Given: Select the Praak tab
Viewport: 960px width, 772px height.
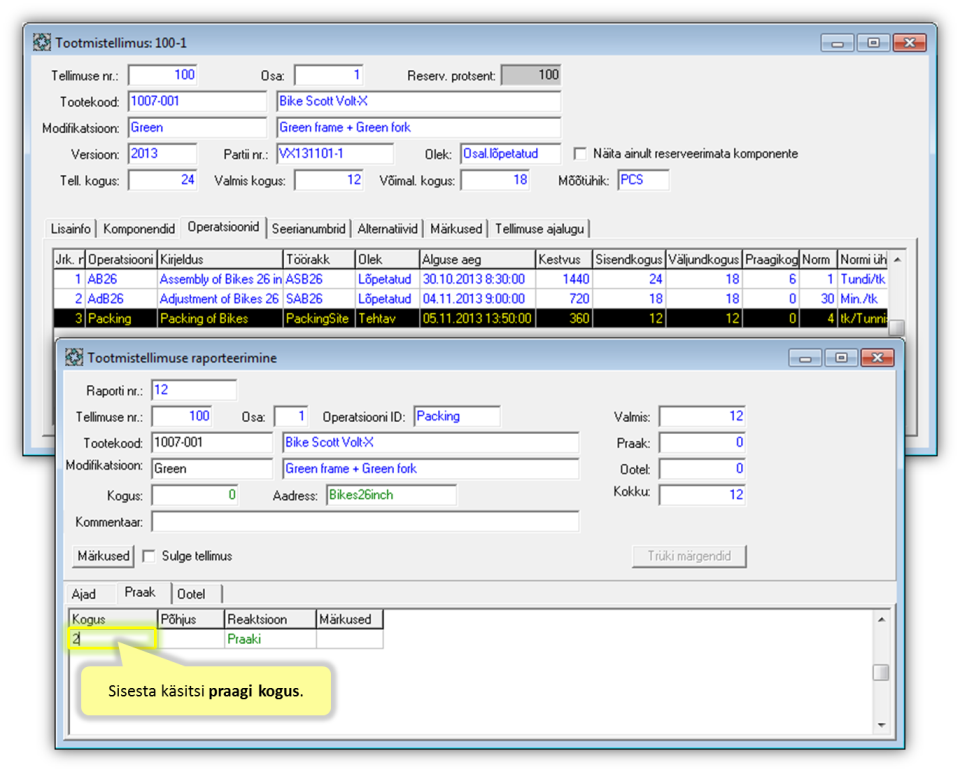Looking at the screenshot, I should tap(140, 592).
